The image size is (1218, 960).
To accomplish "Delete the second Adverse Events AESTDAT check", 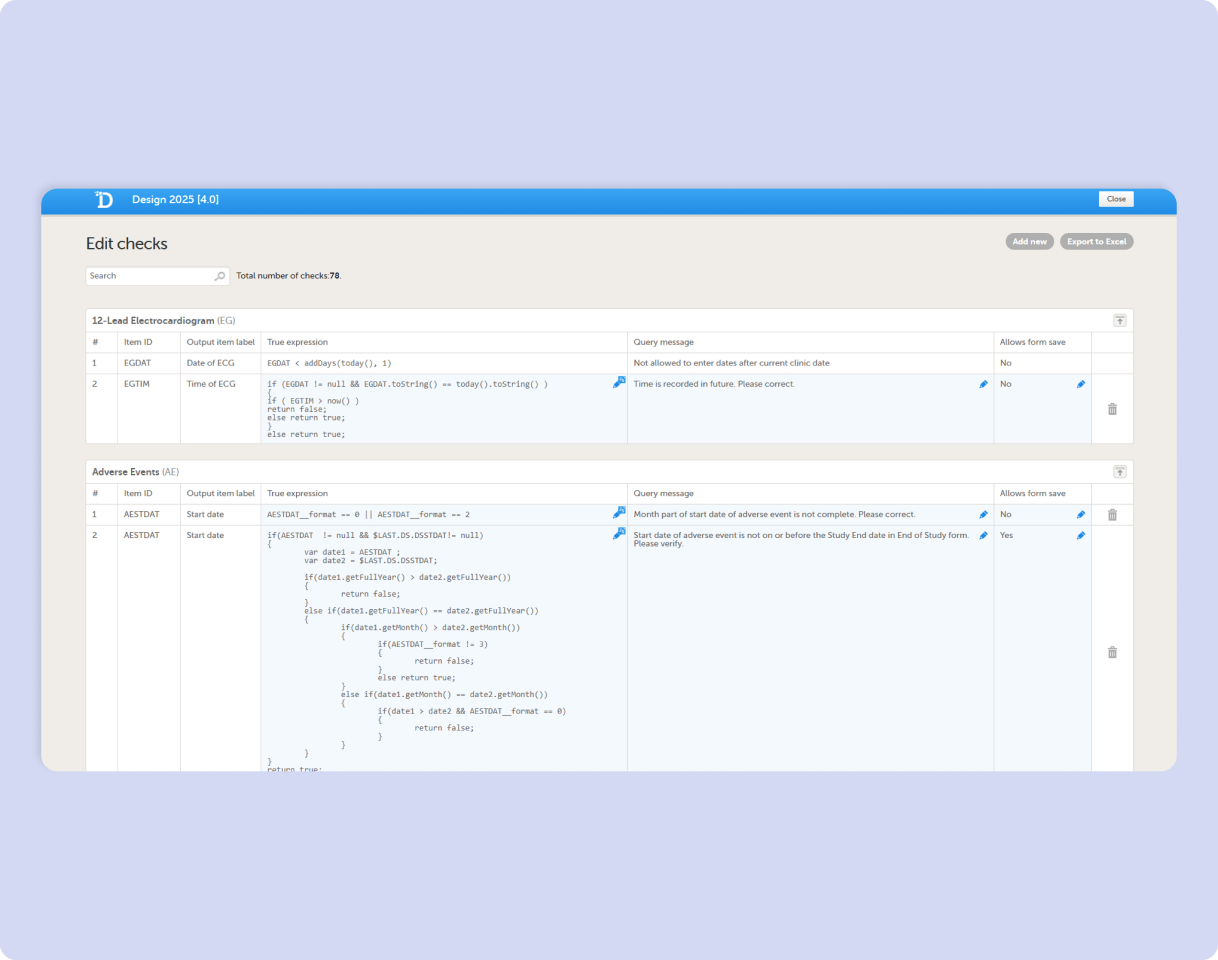I will click(1112, 652).
